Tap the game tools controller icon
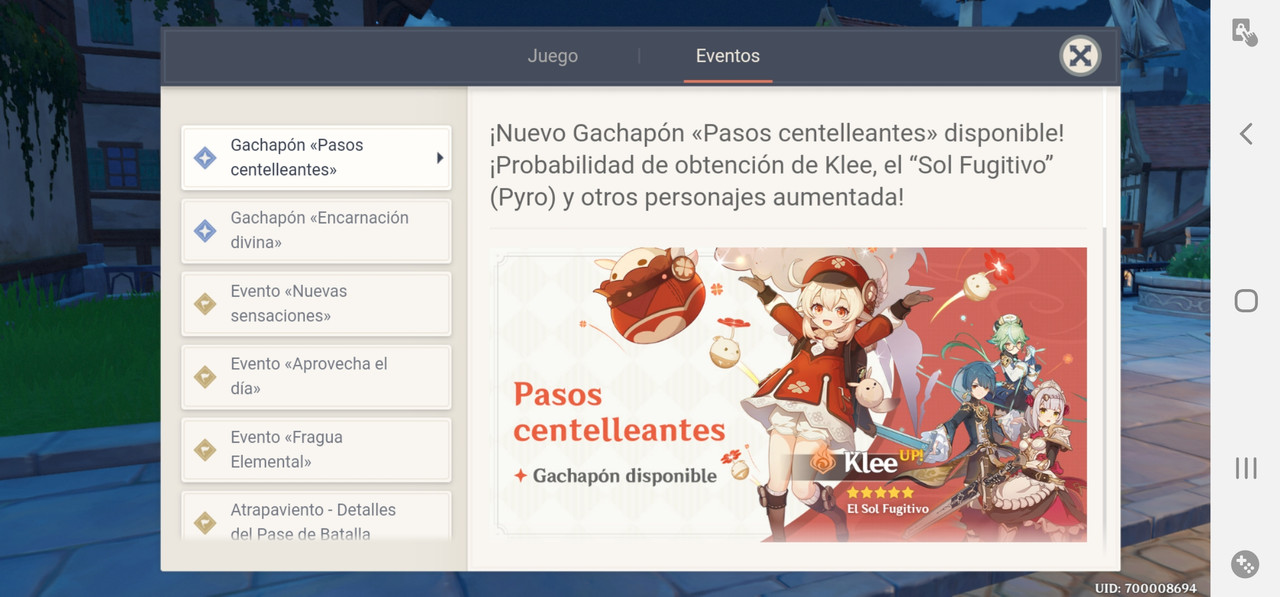The width and height of the screenshot is (1280, 597). (x=1245, y=564)
